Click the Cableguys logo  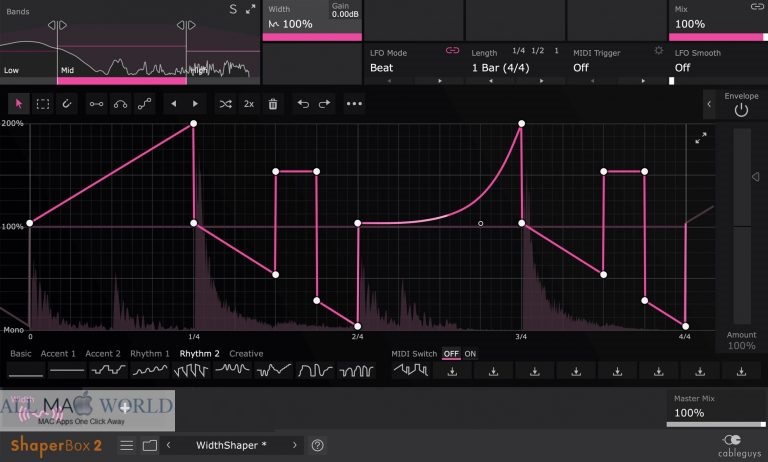(x=739, y=445)
